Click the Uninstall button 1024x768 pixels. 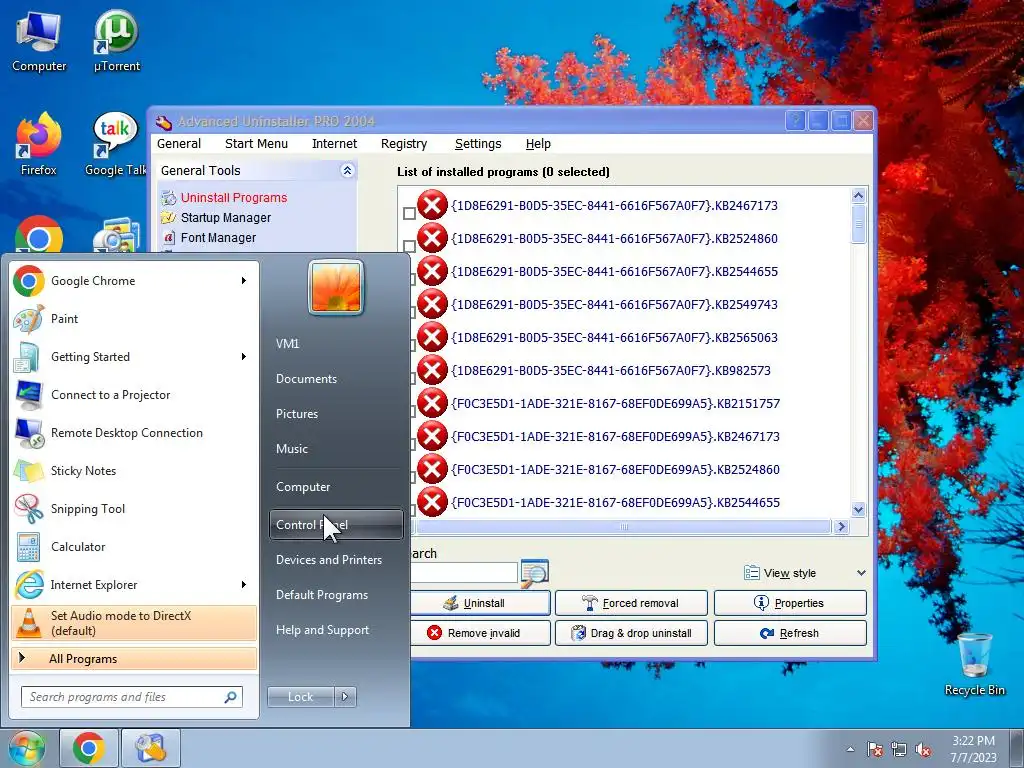point(481,603)
